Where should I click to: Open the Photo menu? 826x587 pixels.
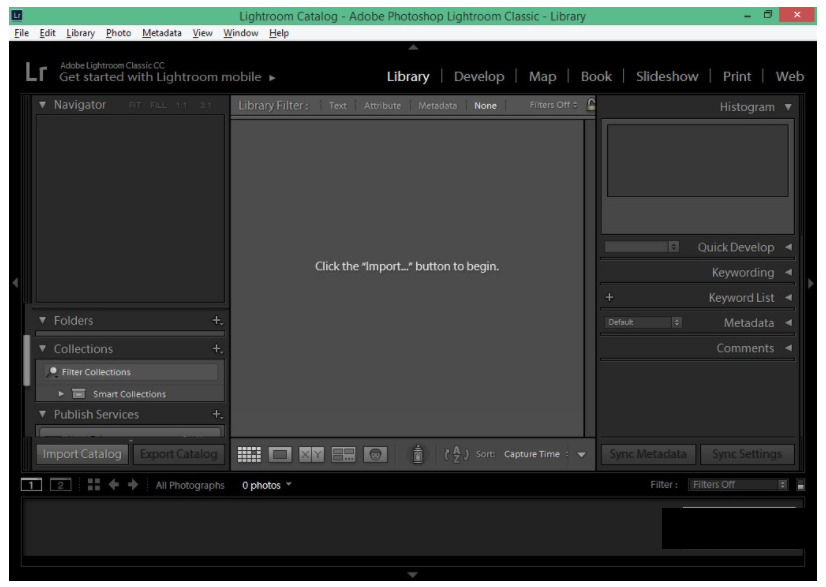click(x=119, y=33)
